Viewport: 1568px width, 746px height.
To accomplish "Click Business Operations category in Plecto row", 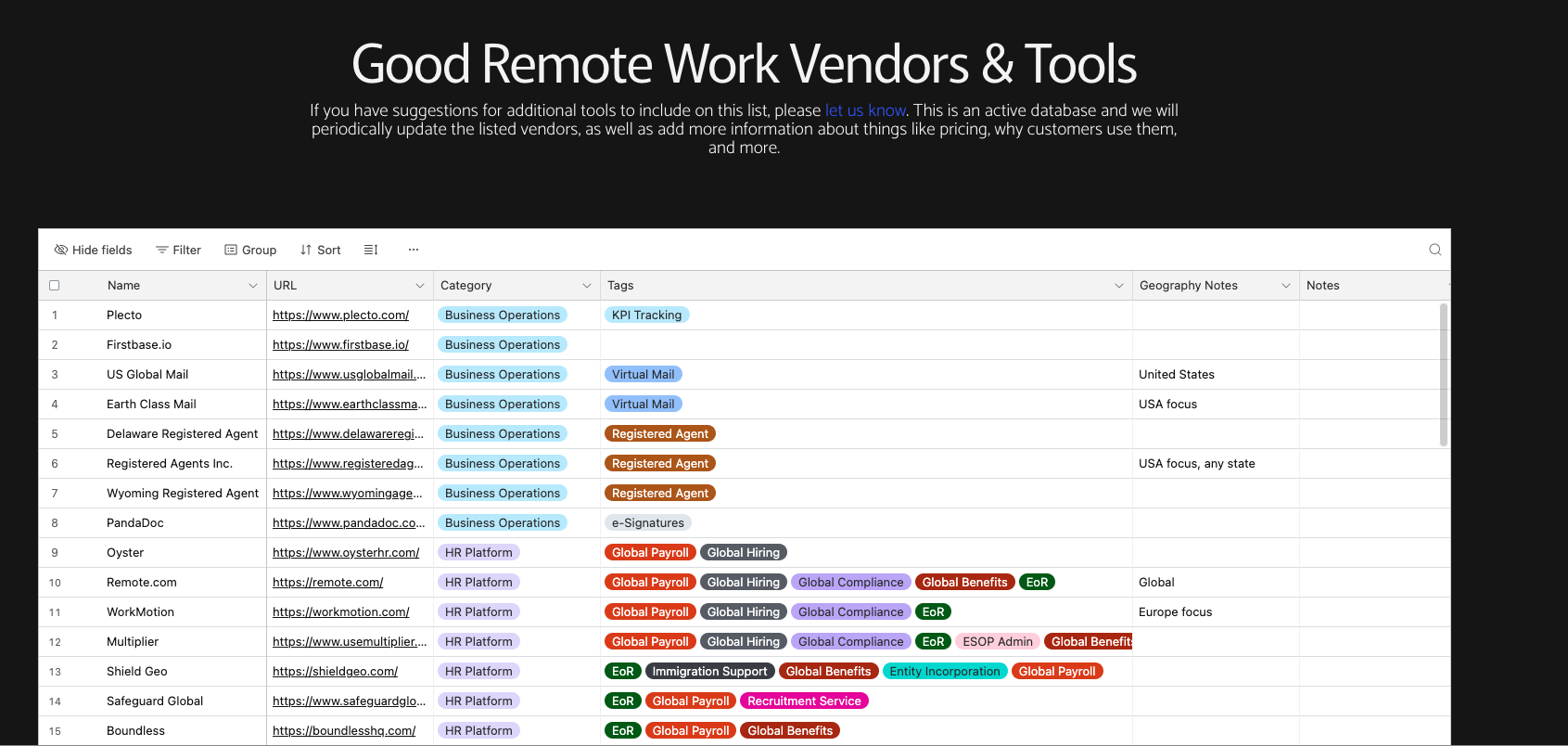I will [502, 315].
